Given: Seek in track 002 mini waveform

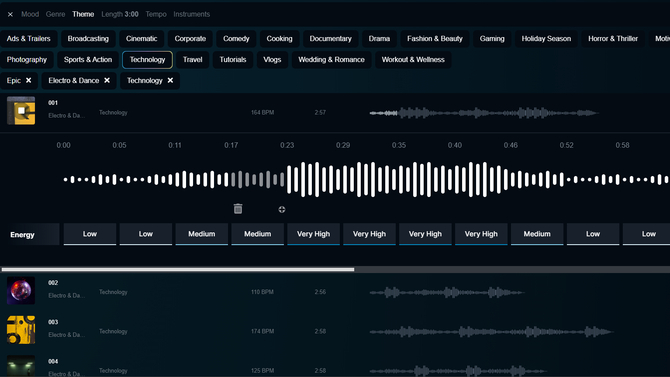Looking at the screenshot, I should [x=447, y=292].
